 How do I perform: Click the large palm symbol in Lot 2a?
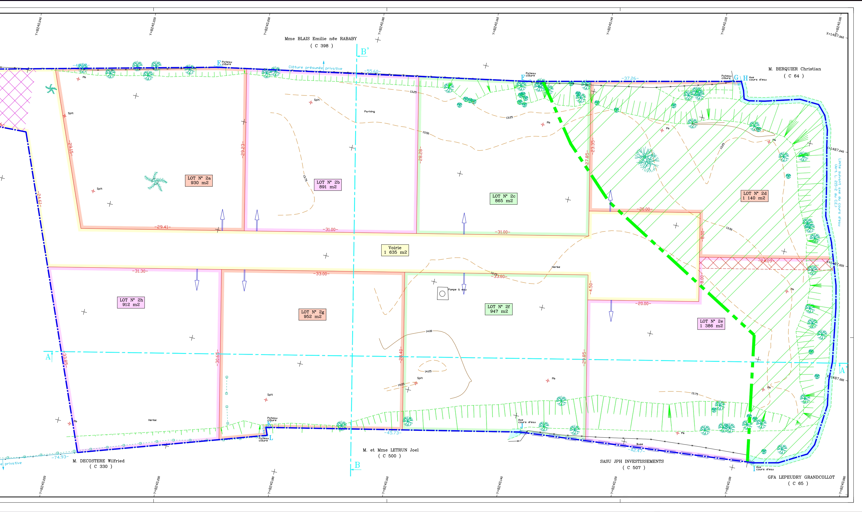156,181
